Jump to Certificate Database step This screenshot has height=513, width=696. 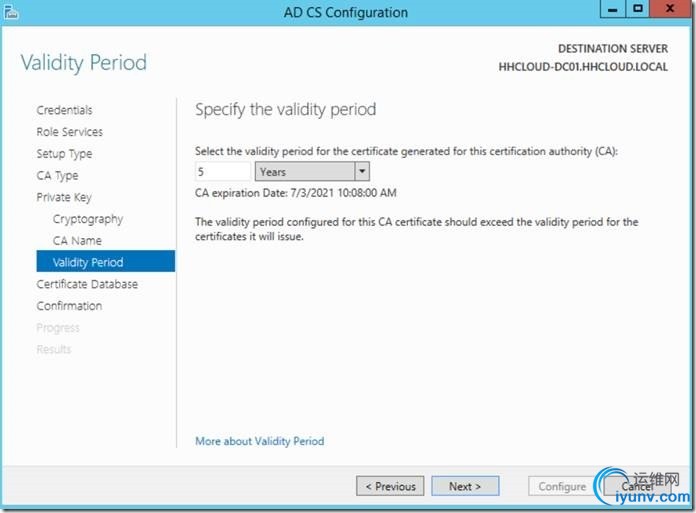tap(87, 284)
